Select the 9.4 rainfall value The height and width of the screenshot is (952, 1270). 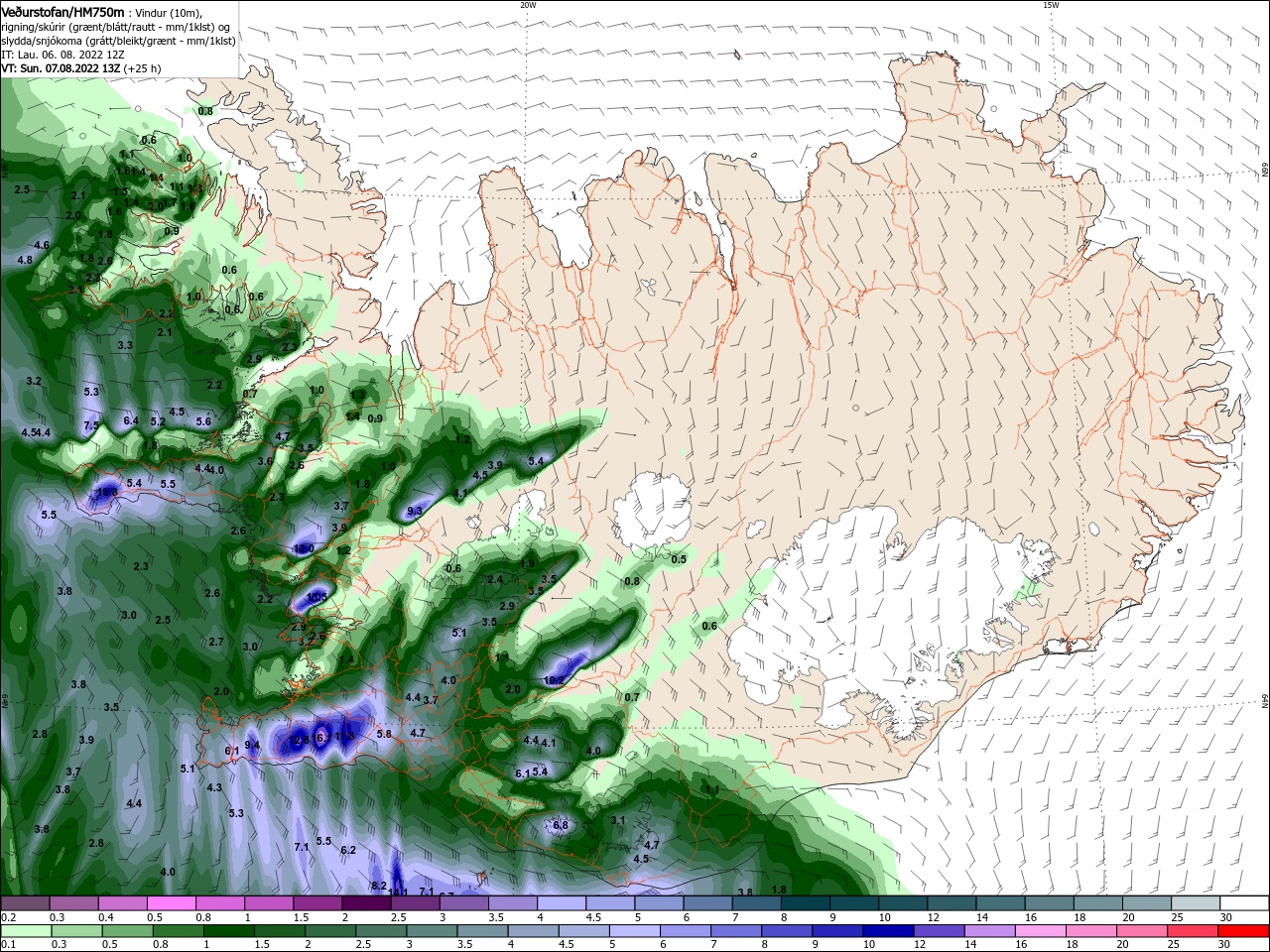click(252, 745)
